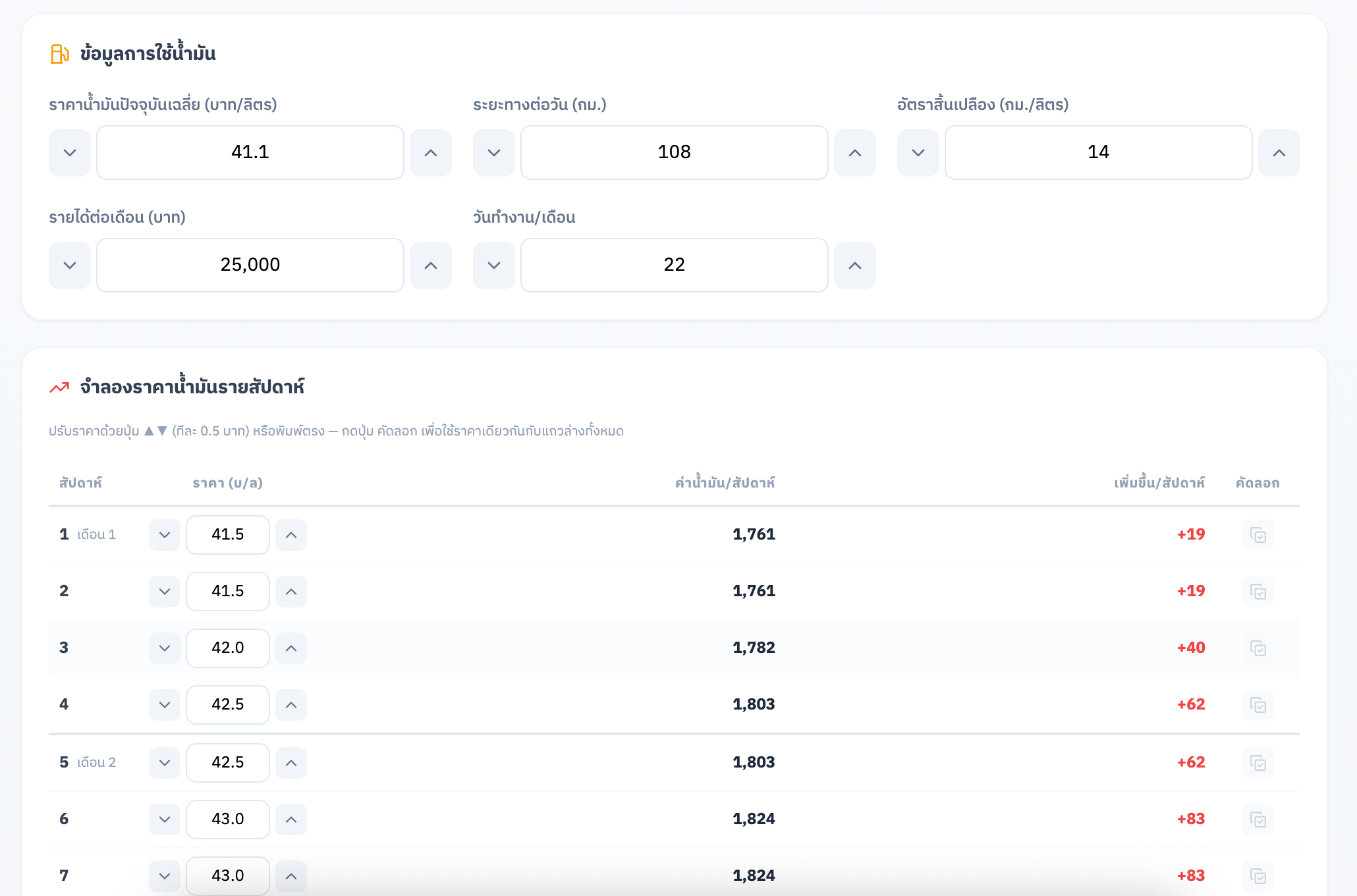Copy week 4 price to rows below

click(1258, 705)
